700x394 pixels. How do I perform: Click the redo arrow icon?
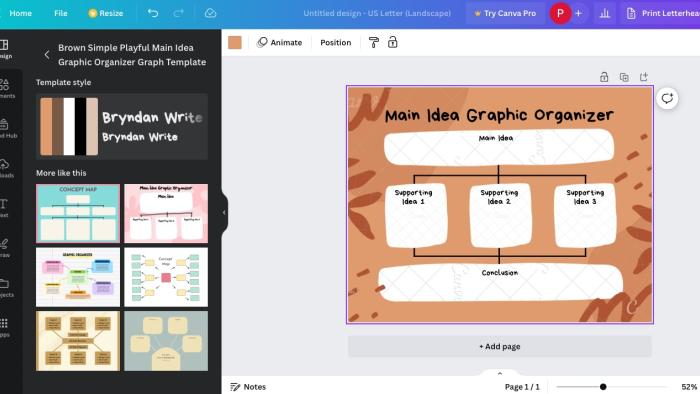pyautogui.click(x=179, y=13)
